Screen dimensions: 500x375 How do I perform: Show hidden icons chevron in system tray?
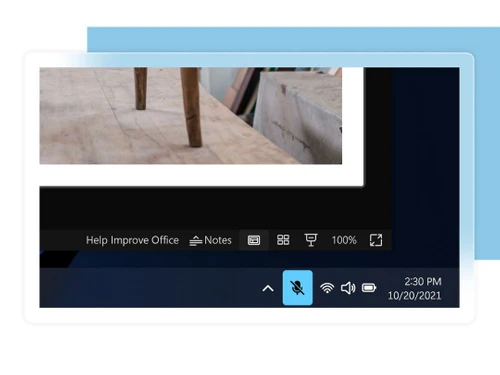coord(268,288)
